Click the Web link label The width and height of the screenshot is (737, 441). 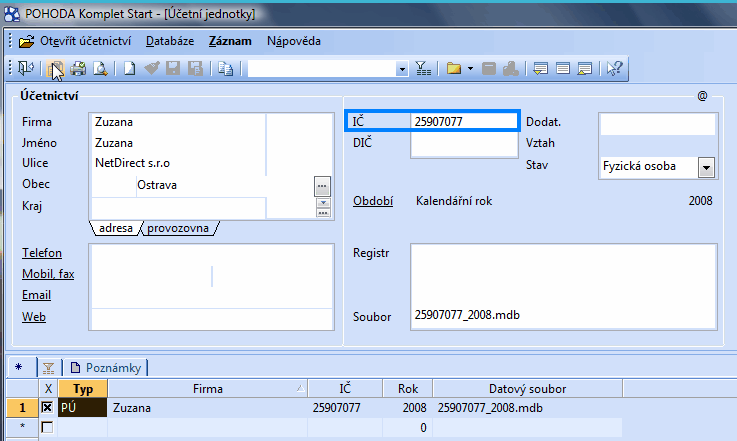(34, 317)
